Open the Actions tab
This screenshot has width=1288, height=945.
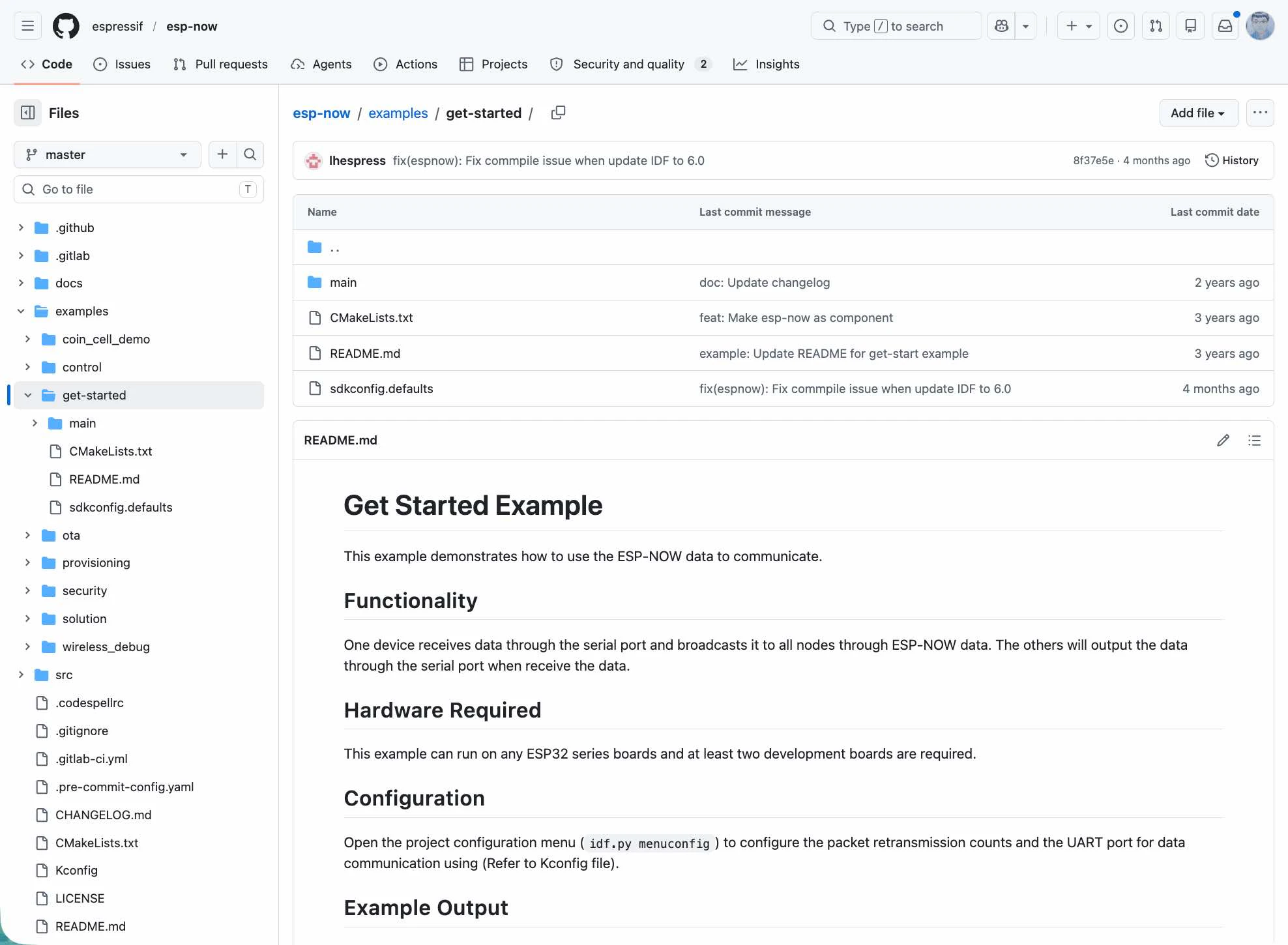[405, 64]
